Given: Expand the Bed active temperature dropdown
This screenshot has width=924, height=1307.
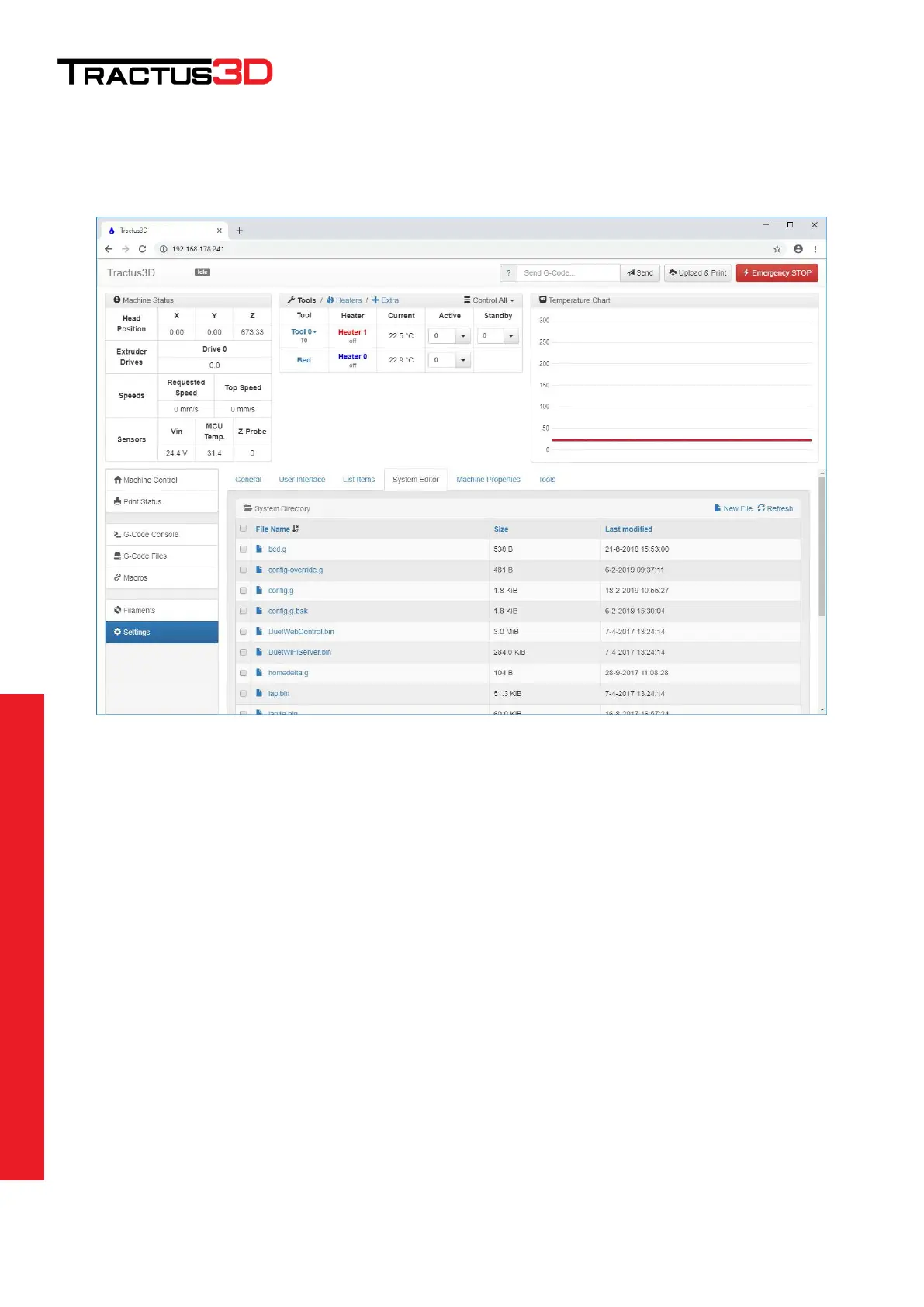Looking at the screenshot, I should pos(463,360).
